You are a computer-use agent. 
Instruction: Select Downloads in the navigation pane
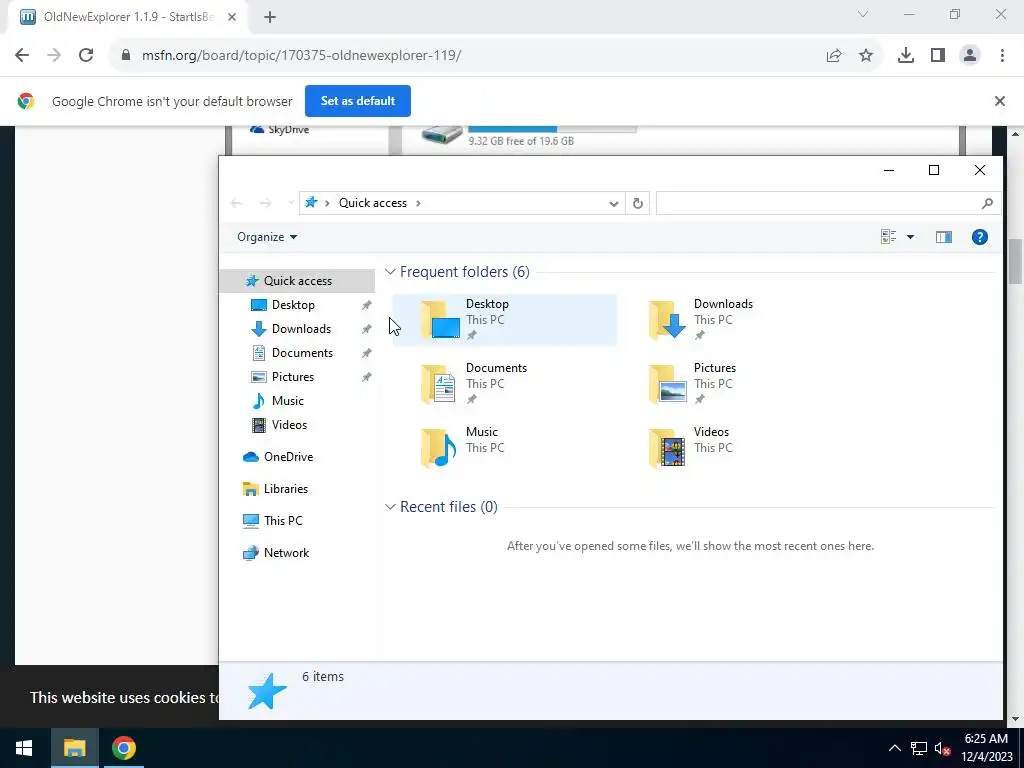(x=297, y=329)
